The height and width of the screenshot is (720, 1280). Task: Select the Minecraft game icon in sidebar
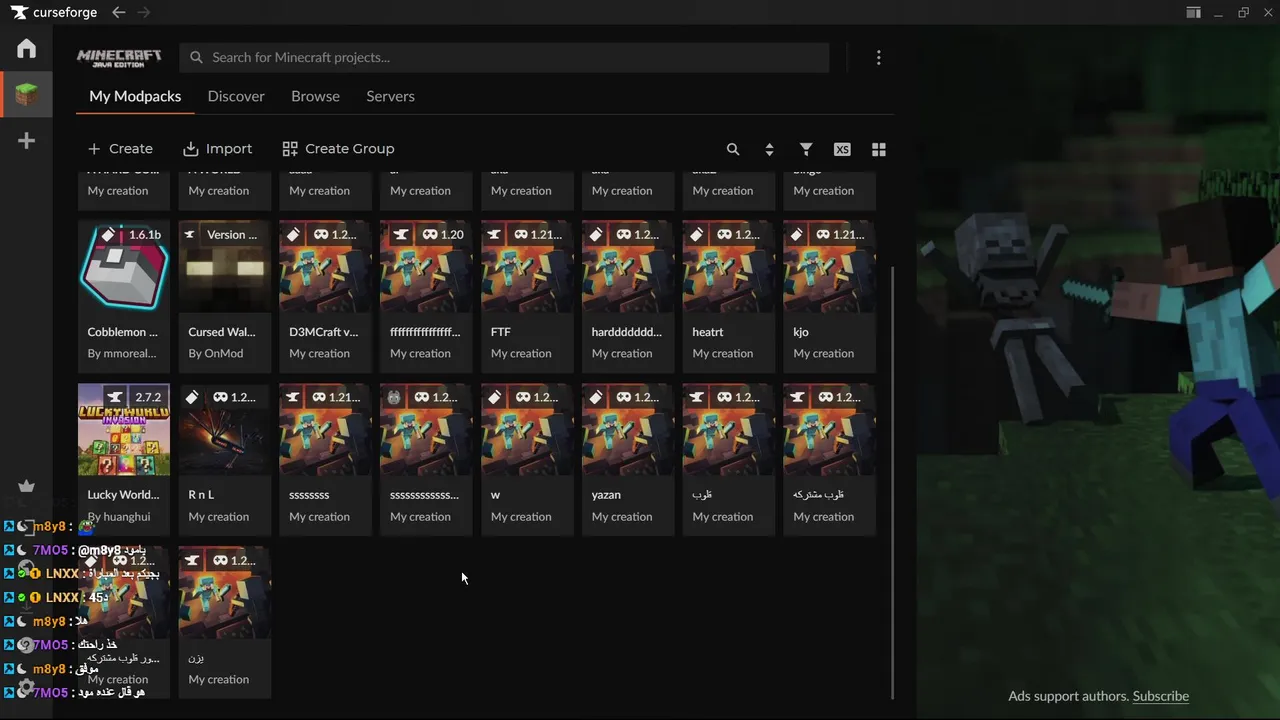tap(27, 95)
